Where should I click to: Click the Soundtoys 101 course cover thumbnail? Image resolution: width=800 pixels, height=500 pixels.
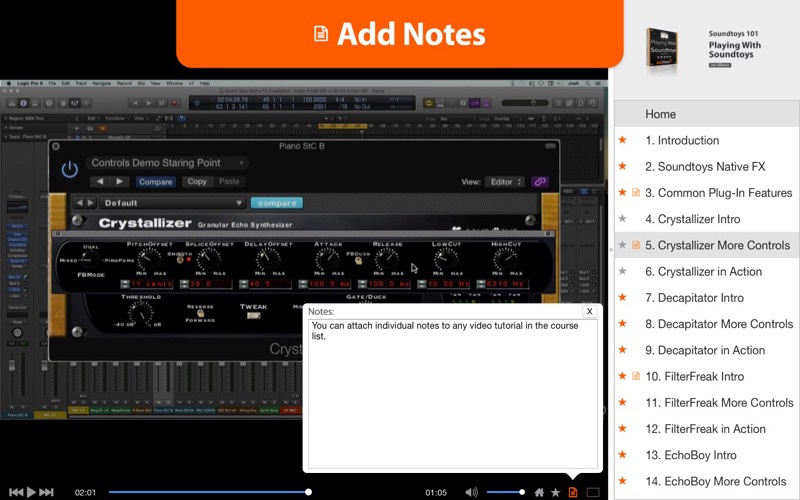pyautogui.click(x=662, y=48)
